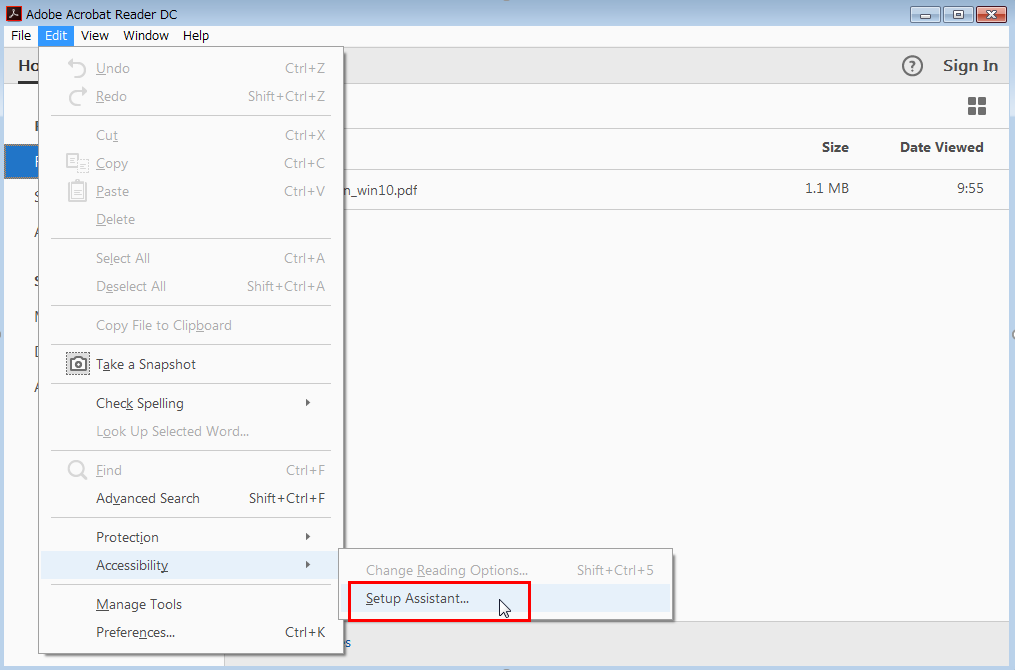Close the Acrobat Reader window
The width and height of the screenshot is (1015, 670).
point(991,14)
